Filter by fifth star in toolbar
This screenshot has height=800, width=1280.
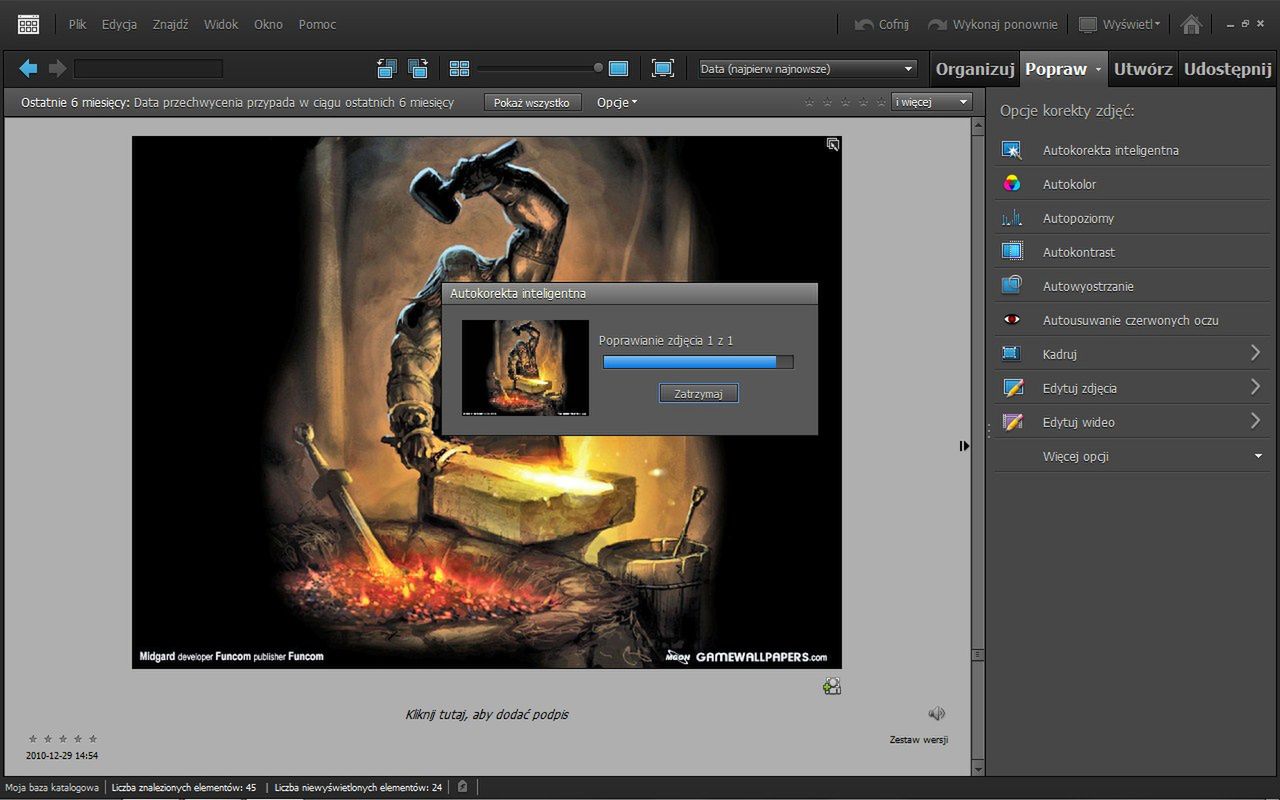click(x=881, y=102)
